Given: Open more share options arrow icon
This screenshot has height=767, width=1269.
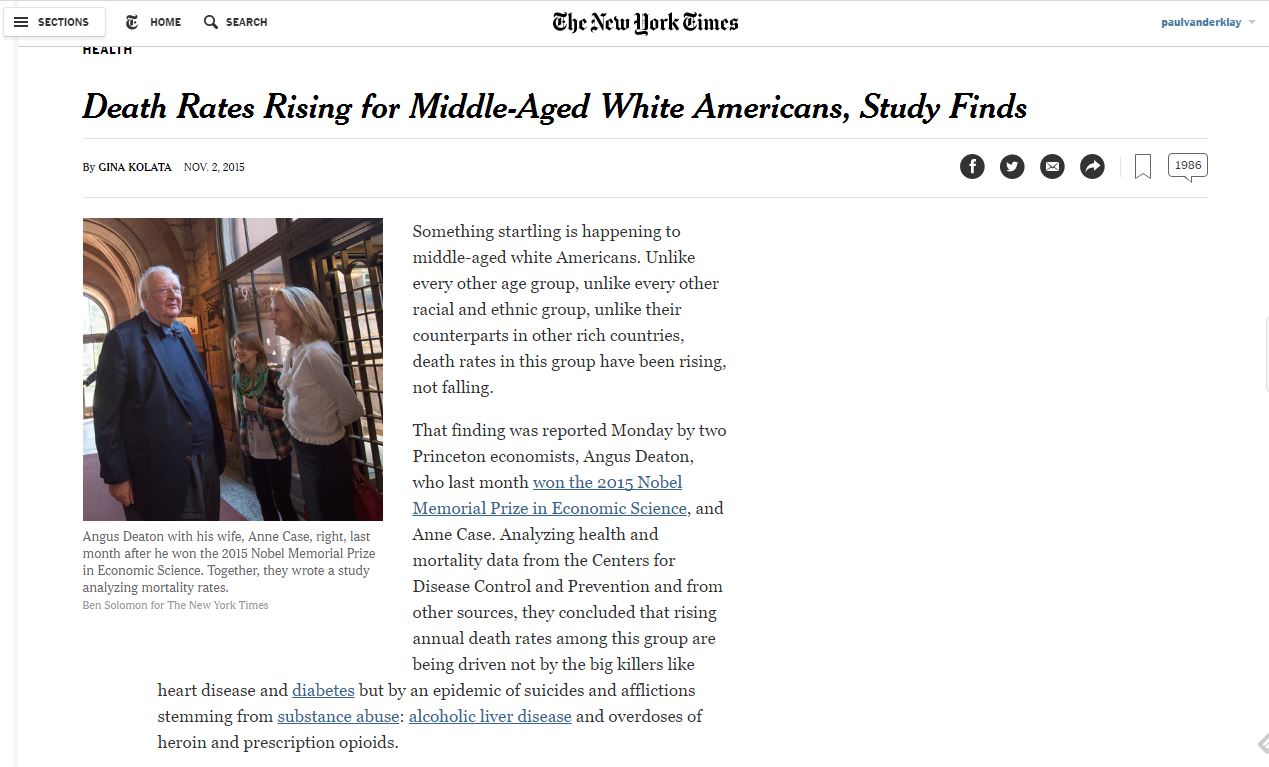Looking at the screenshot, I should pos(1092,167).
